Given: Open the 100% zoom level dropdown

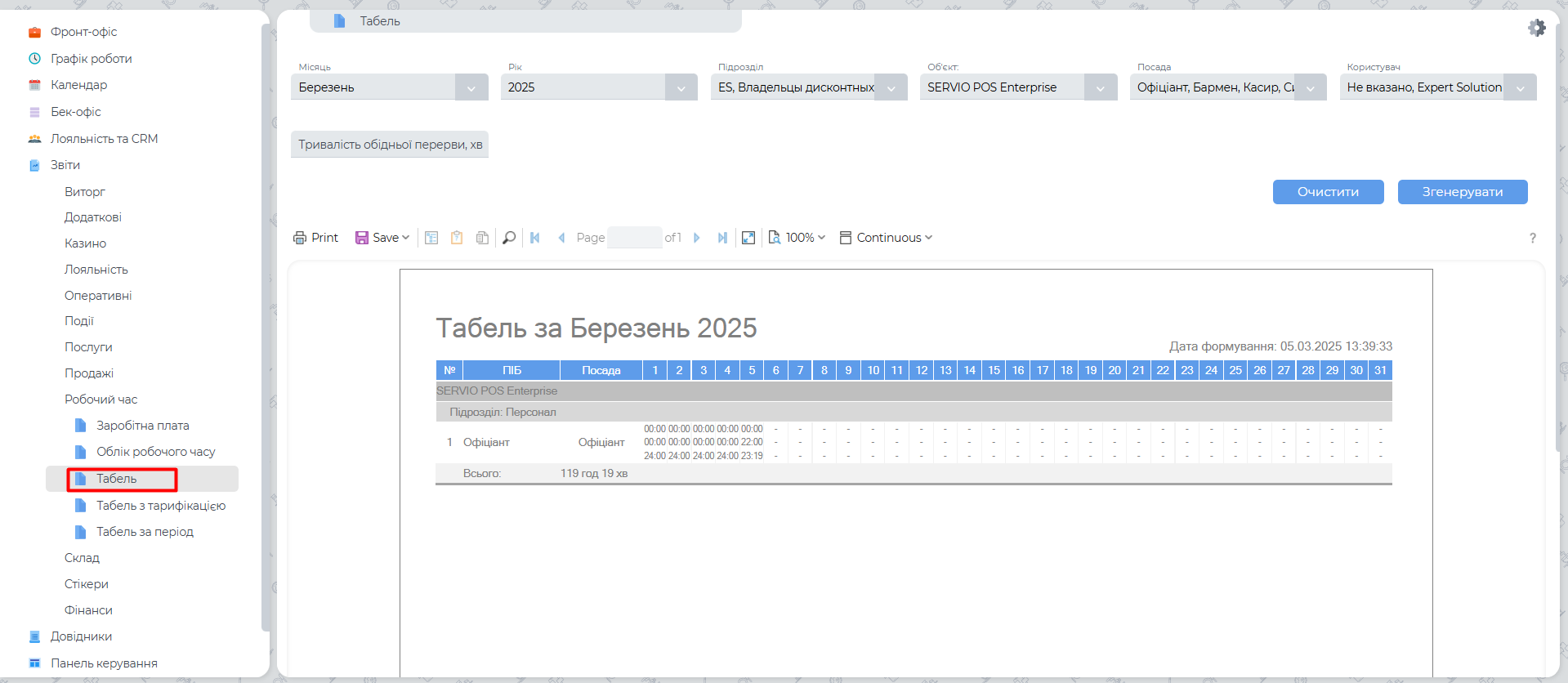Looking at the screenshot, I should tap(797, 238).
